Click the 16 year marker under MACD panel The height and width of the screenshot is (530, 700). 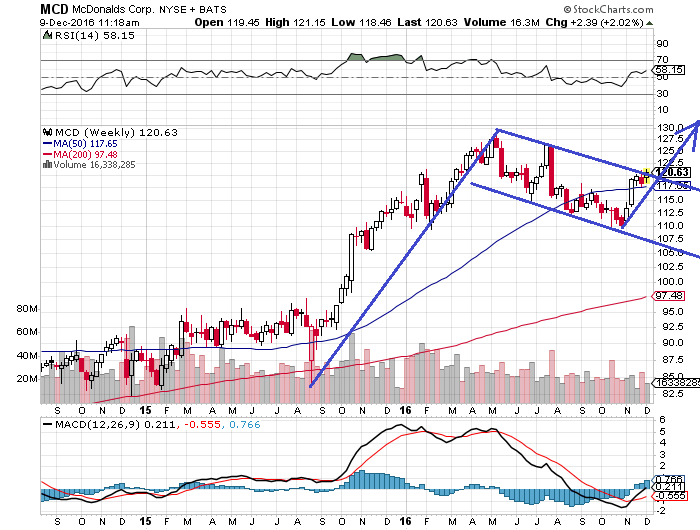coord(405,521)
